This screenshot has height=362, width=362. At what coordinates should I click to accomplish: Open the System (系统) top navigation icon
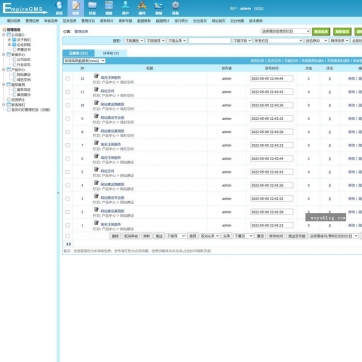[x=59, y=8]
